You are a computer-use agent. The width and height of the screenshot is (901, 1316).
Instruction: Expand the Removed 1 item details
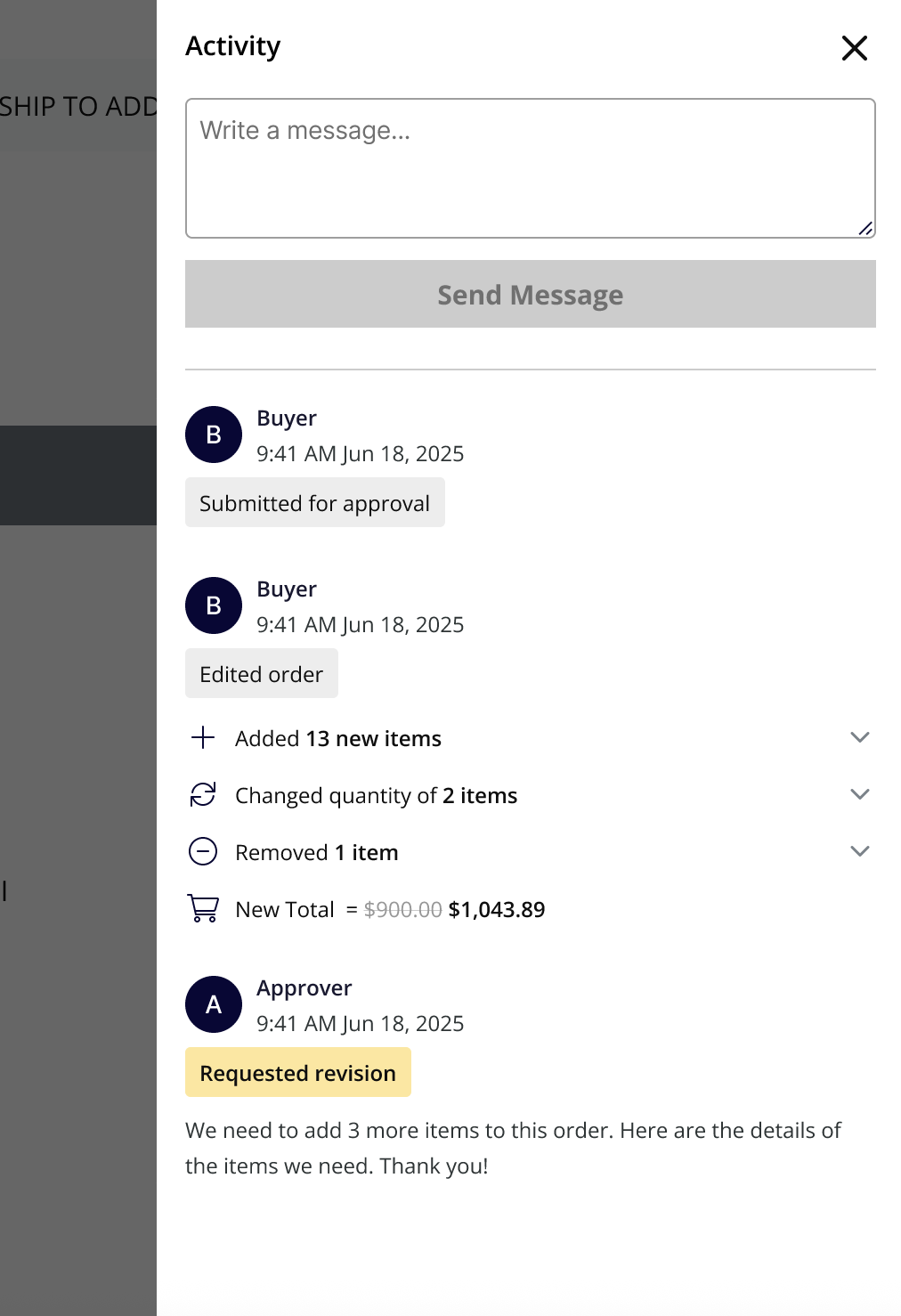[x=859, y=851]
